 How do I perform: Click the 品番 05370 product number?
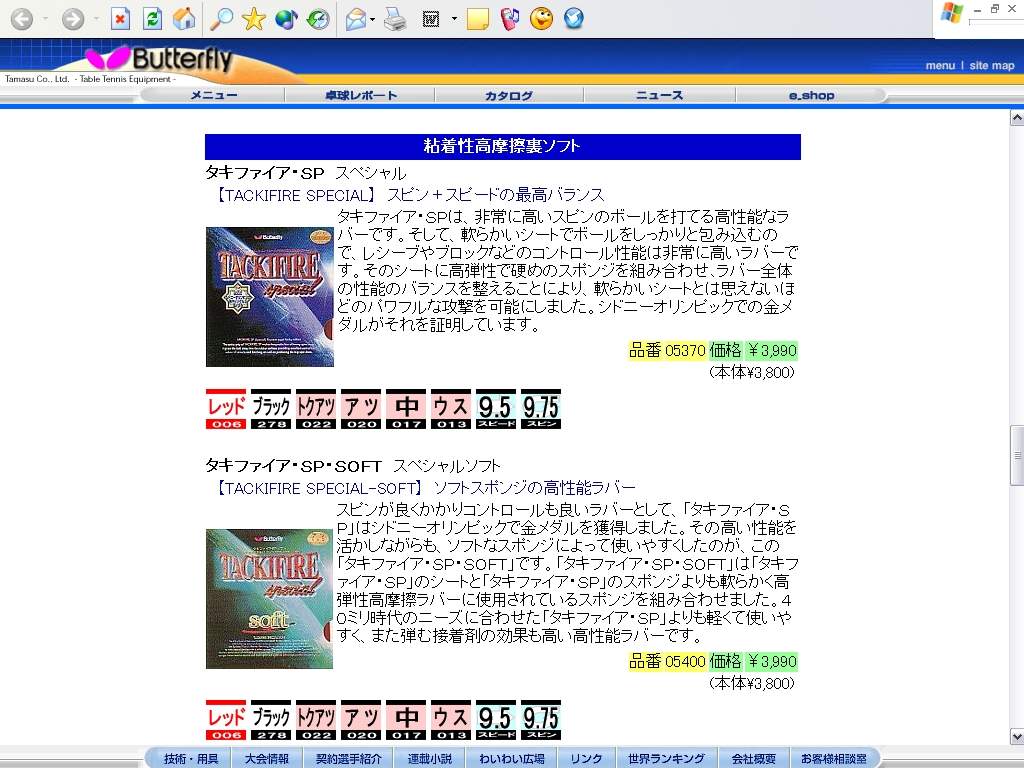tap(667, 351)
